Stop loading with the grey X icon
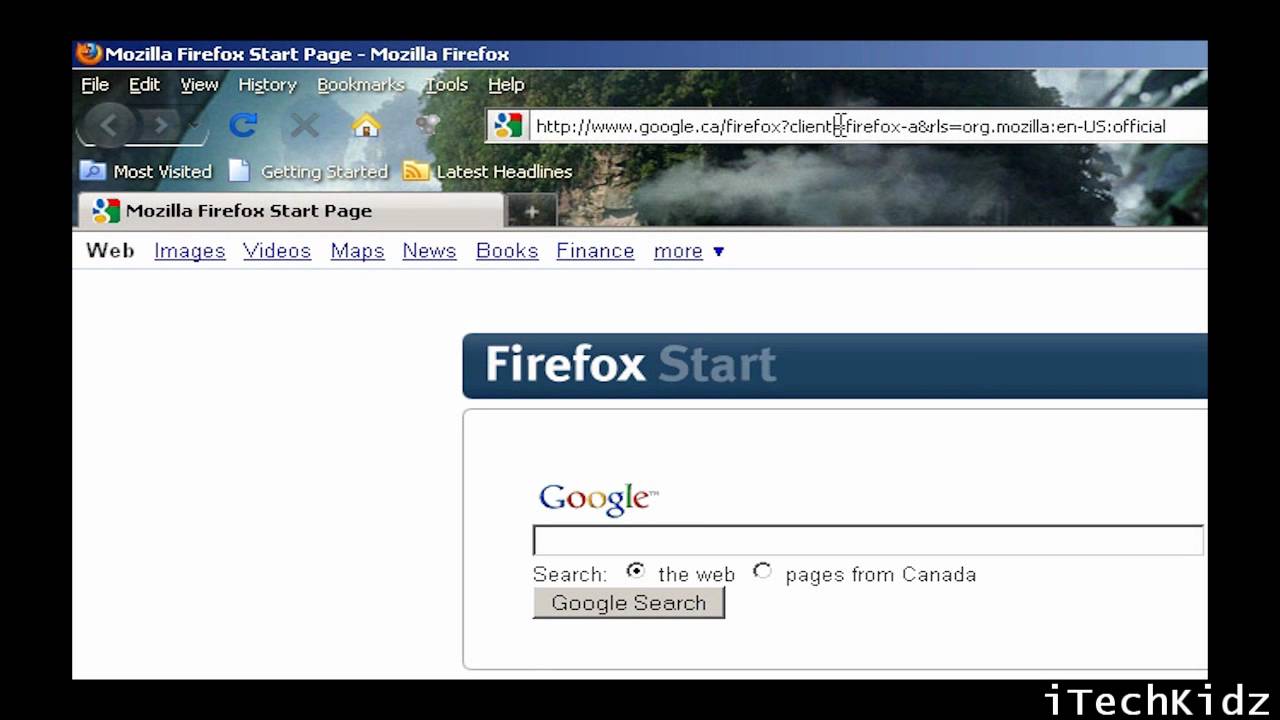Image resolution: width=1280 pixels, height=720 pixels. click(x=304, y=125)
